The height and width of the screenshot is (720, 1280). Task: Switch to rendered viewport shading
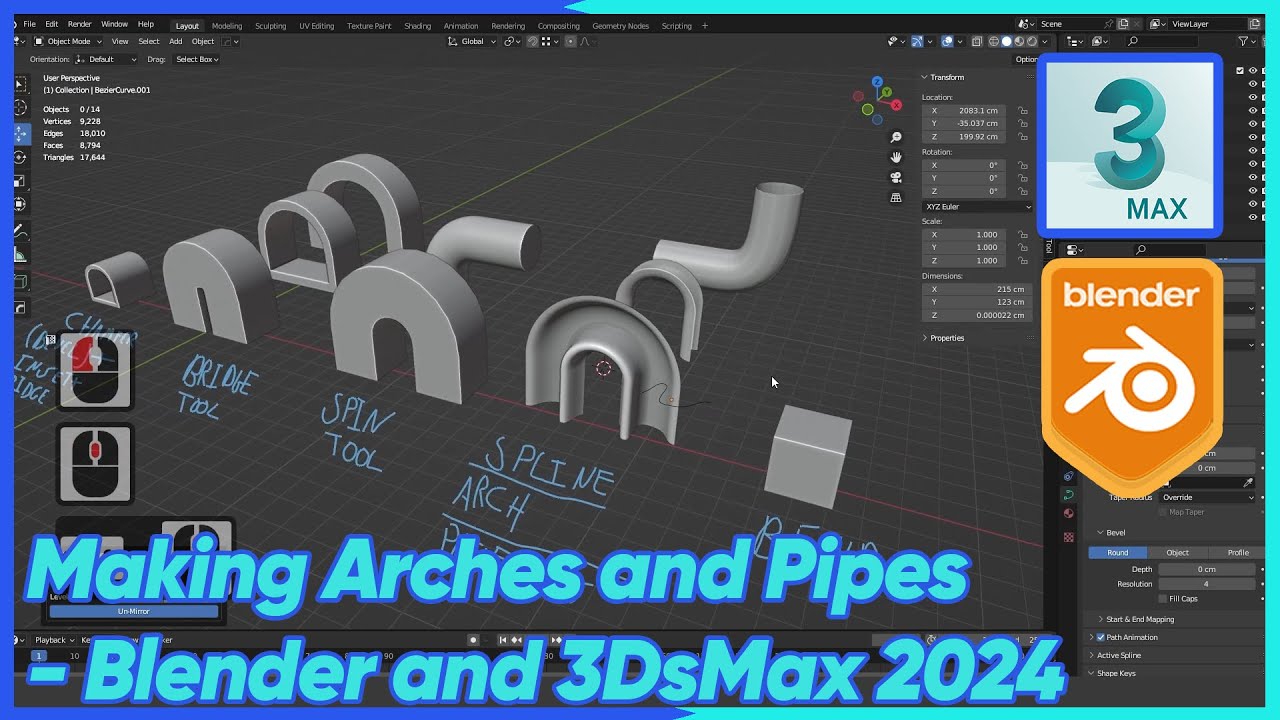tap(1033, 42)
